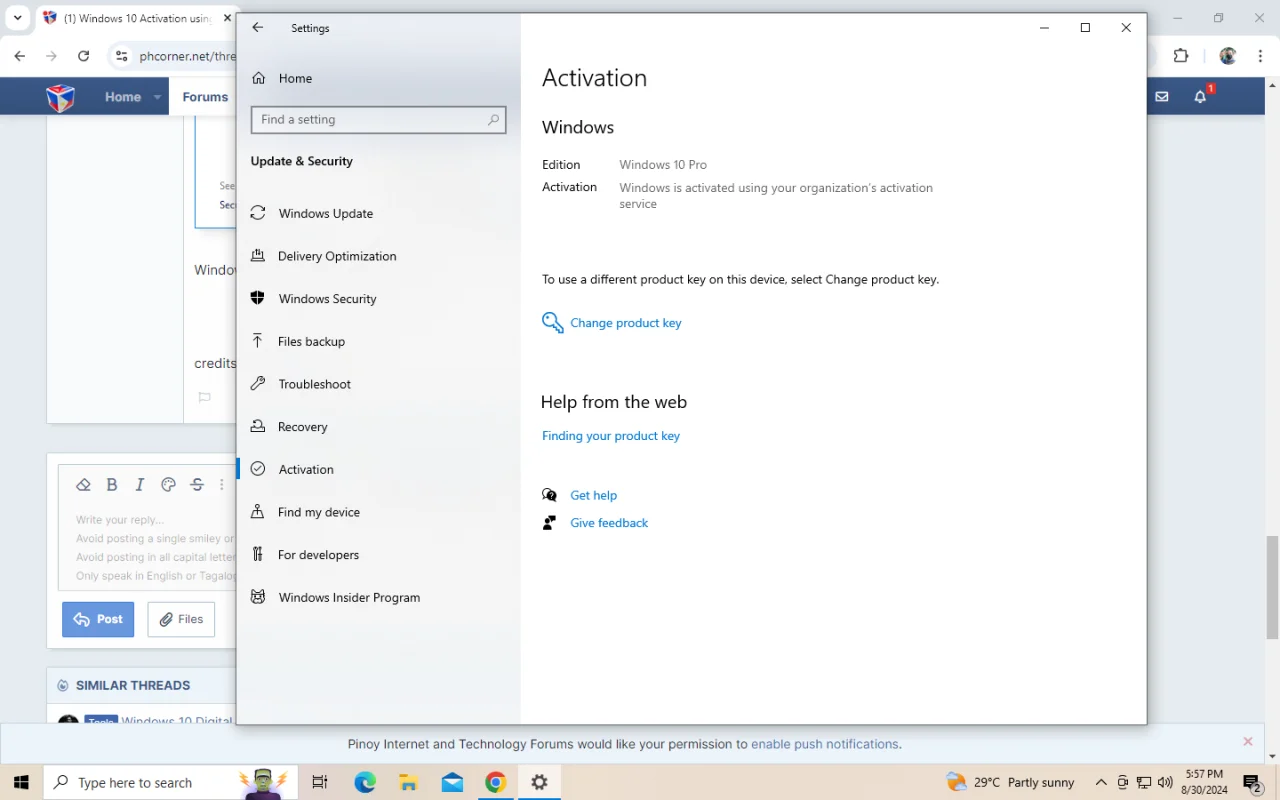
Task: Open the forum notifications bell icon
Action: pyautogui.click(x=1201, y=97)
